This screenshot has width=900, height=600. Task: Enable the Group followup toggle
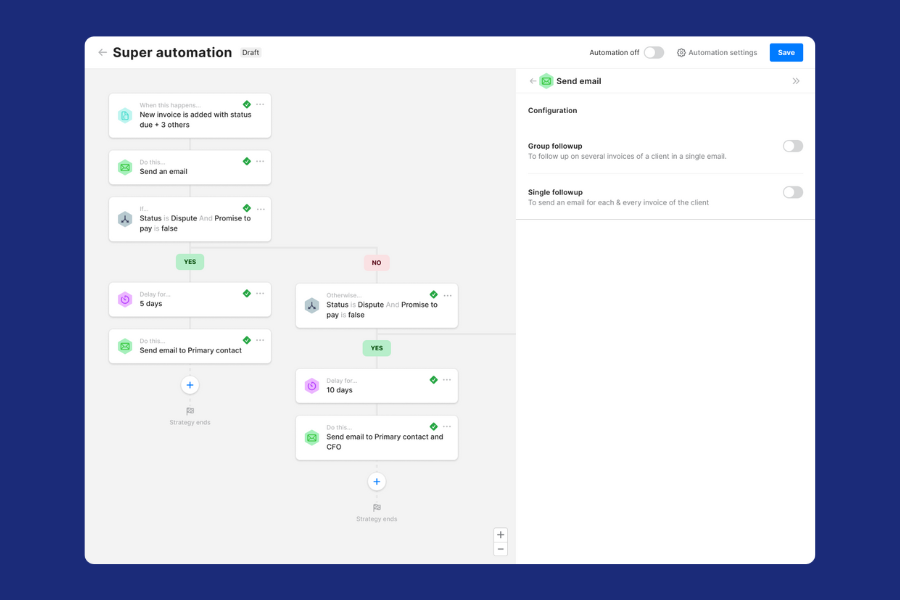point(792,146)
